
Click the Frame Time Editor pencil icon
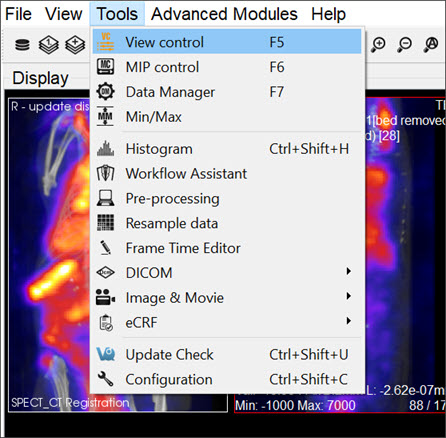tap(106, 248)
